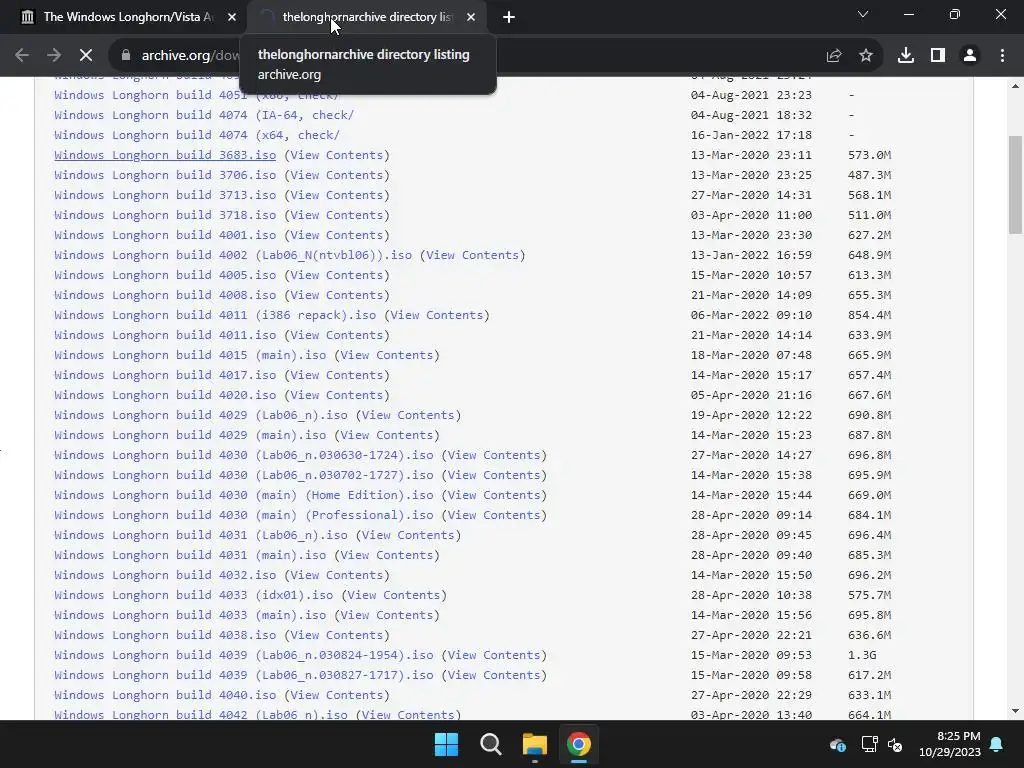Click the date 06-Mar-2022 09:10
This screenshot has width=1024, height=768.
click(751, 315)
